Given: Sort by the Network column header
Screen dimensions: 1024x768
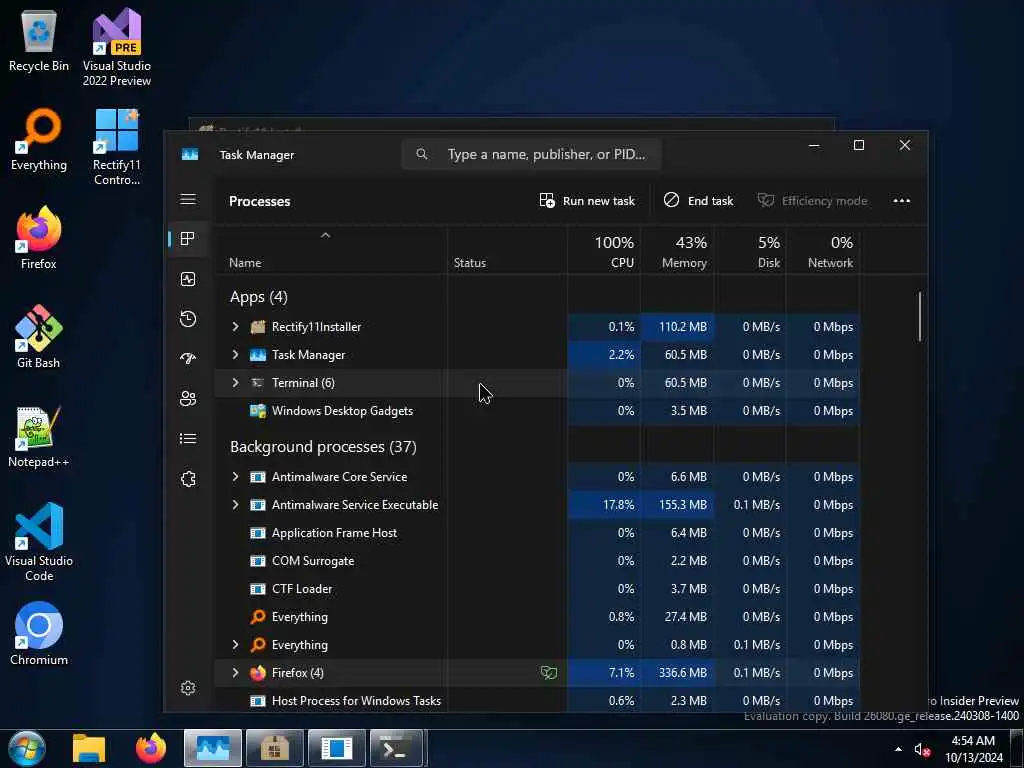Looking at the screenshot, I should tap(824, 252).
